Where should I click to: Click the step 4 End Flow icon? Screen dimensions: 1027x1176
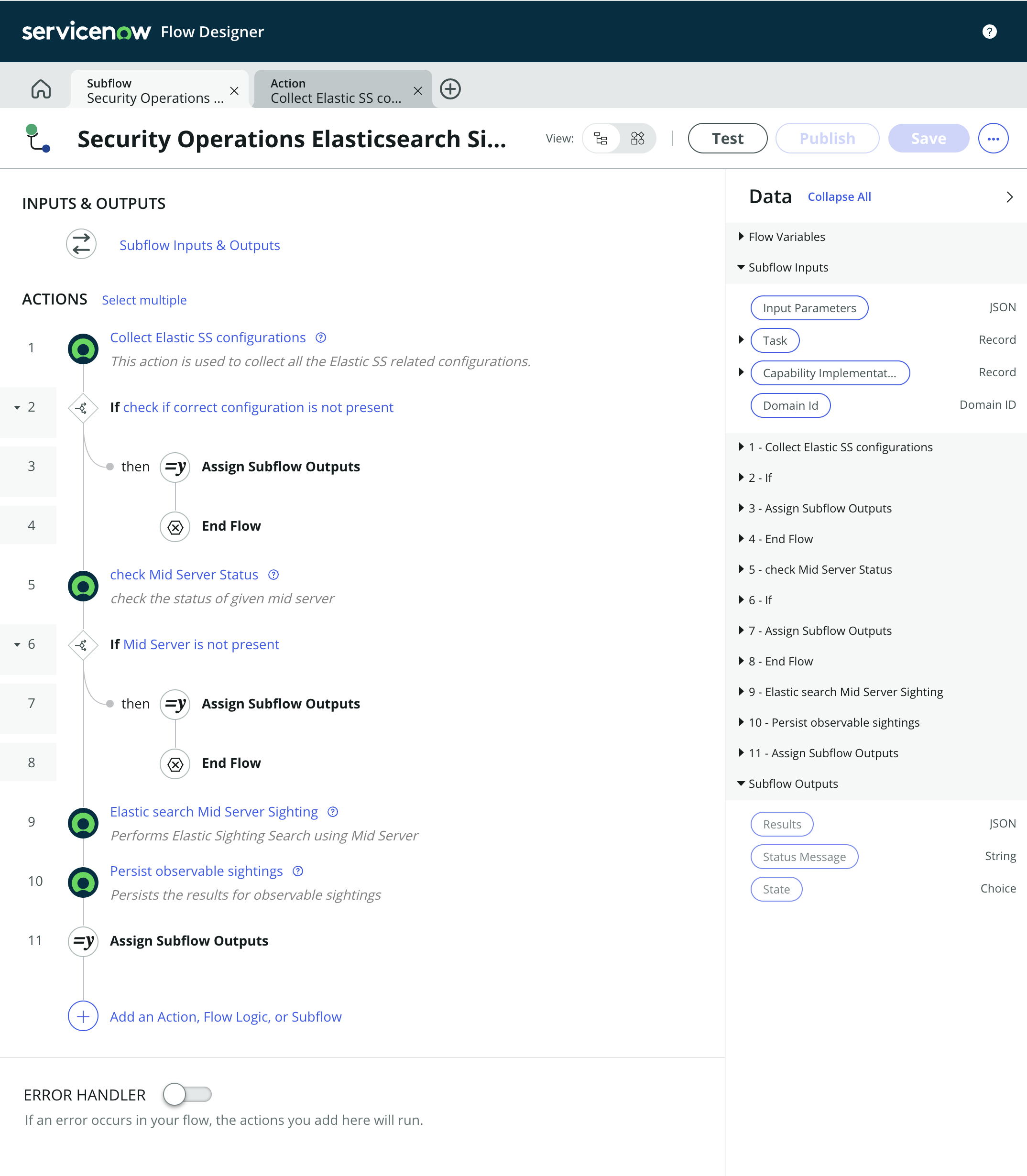coord(175,526)
